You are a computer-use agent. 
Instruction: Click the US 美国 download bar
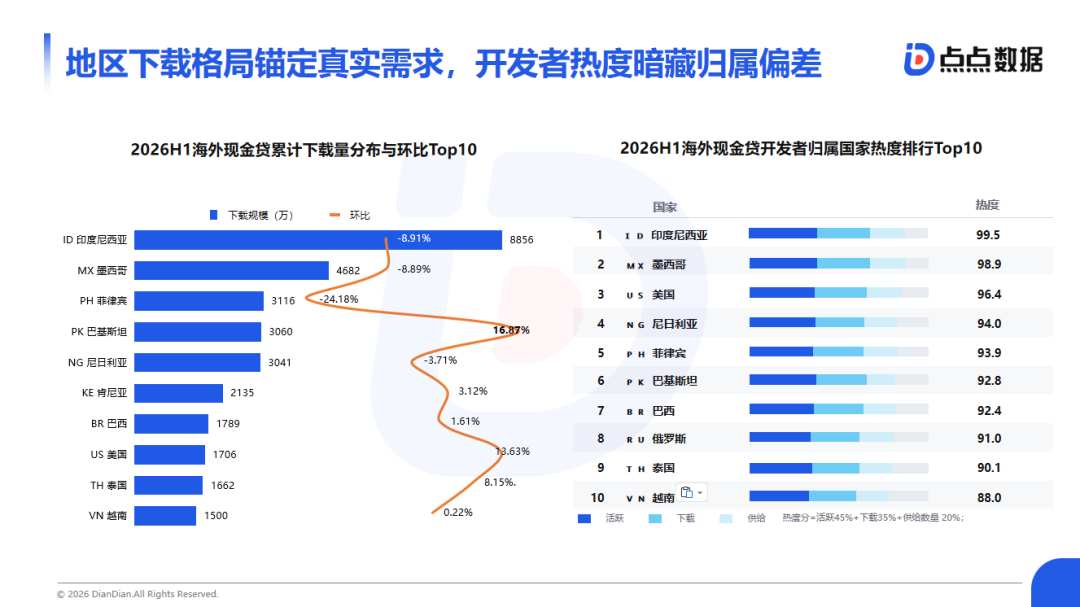[169, 454]
